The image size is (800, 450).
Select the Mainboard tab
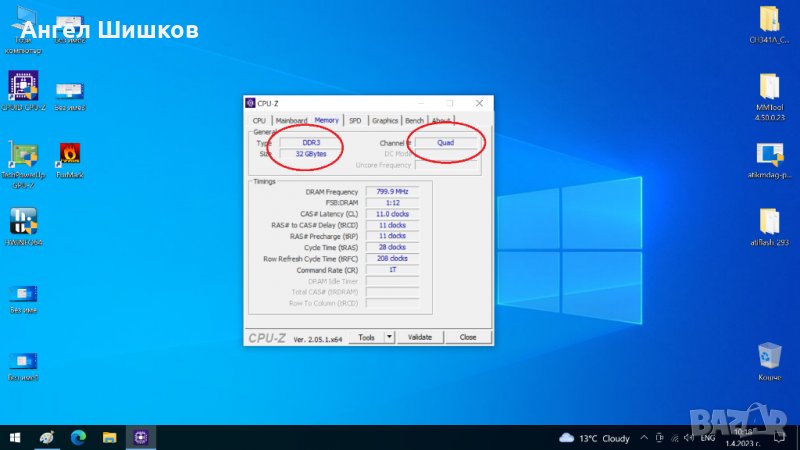[x=291, y=120]
